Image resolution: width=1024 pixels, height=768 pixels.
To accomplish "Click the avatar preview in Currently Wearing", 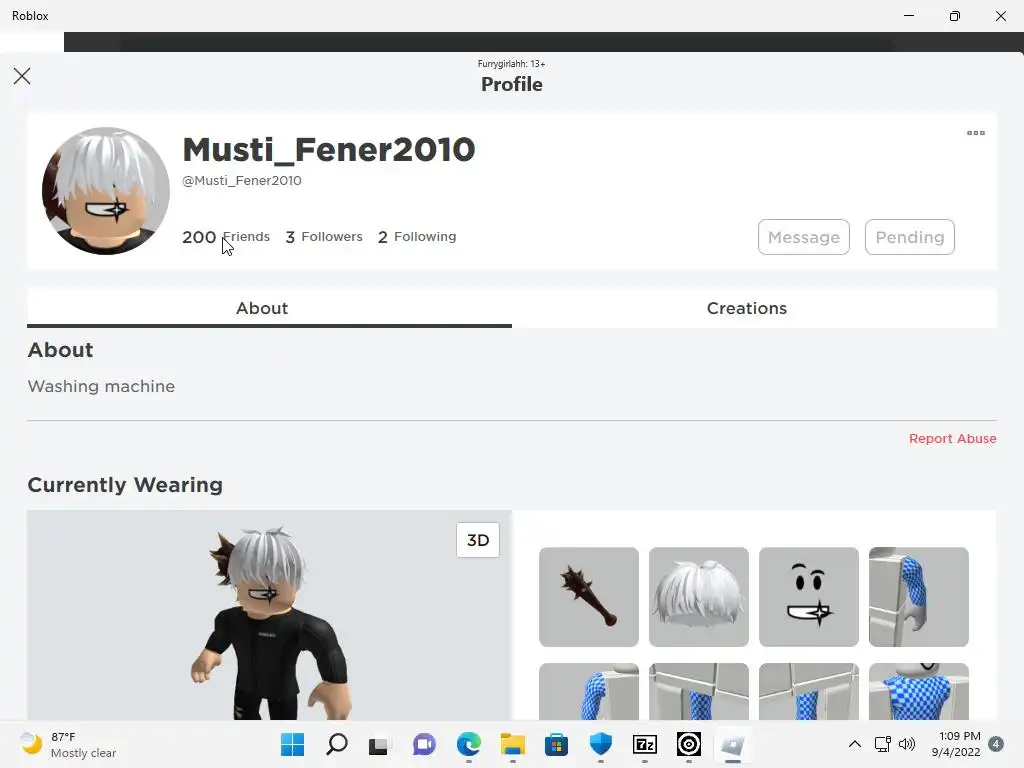I will [269, 615].
